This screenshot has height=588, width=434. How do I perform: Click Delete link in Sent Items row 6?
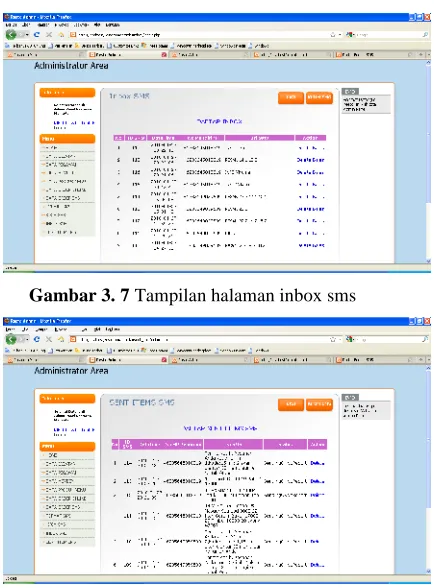pyautogui.click(x=317, y=565)
